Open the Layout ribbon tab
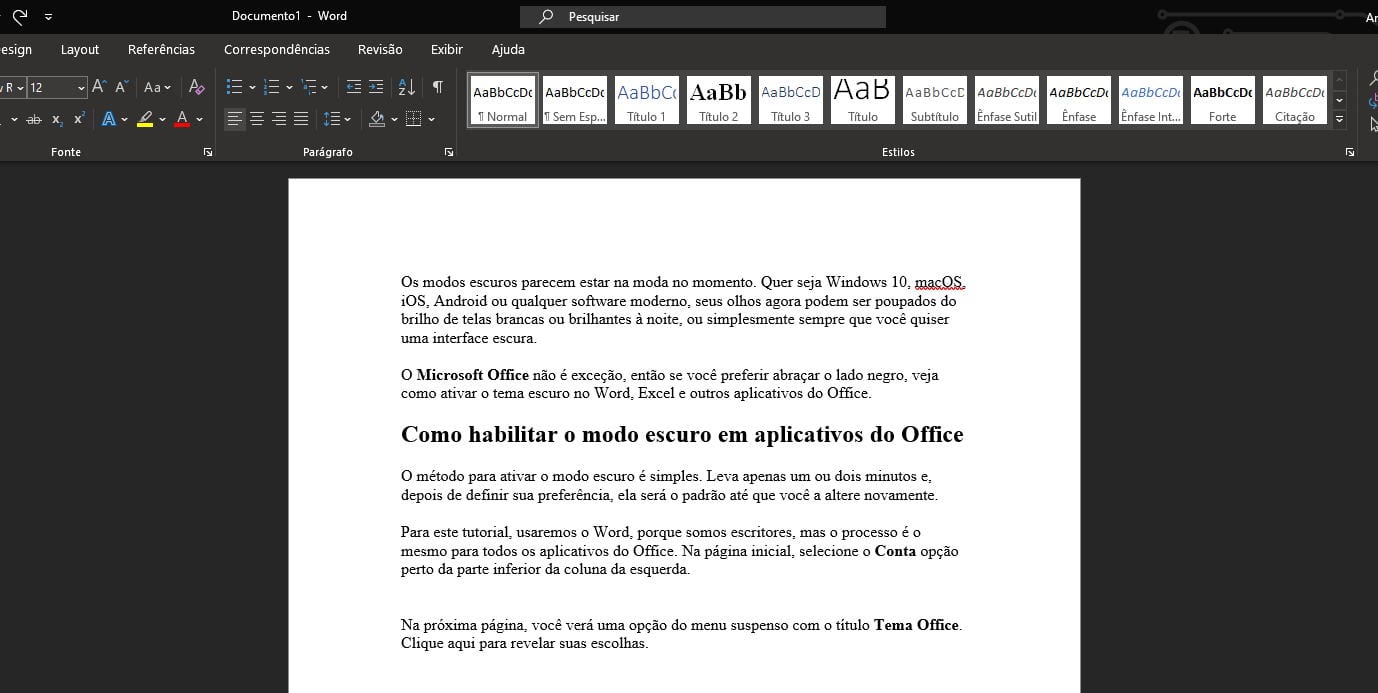 tap(80, 49)
